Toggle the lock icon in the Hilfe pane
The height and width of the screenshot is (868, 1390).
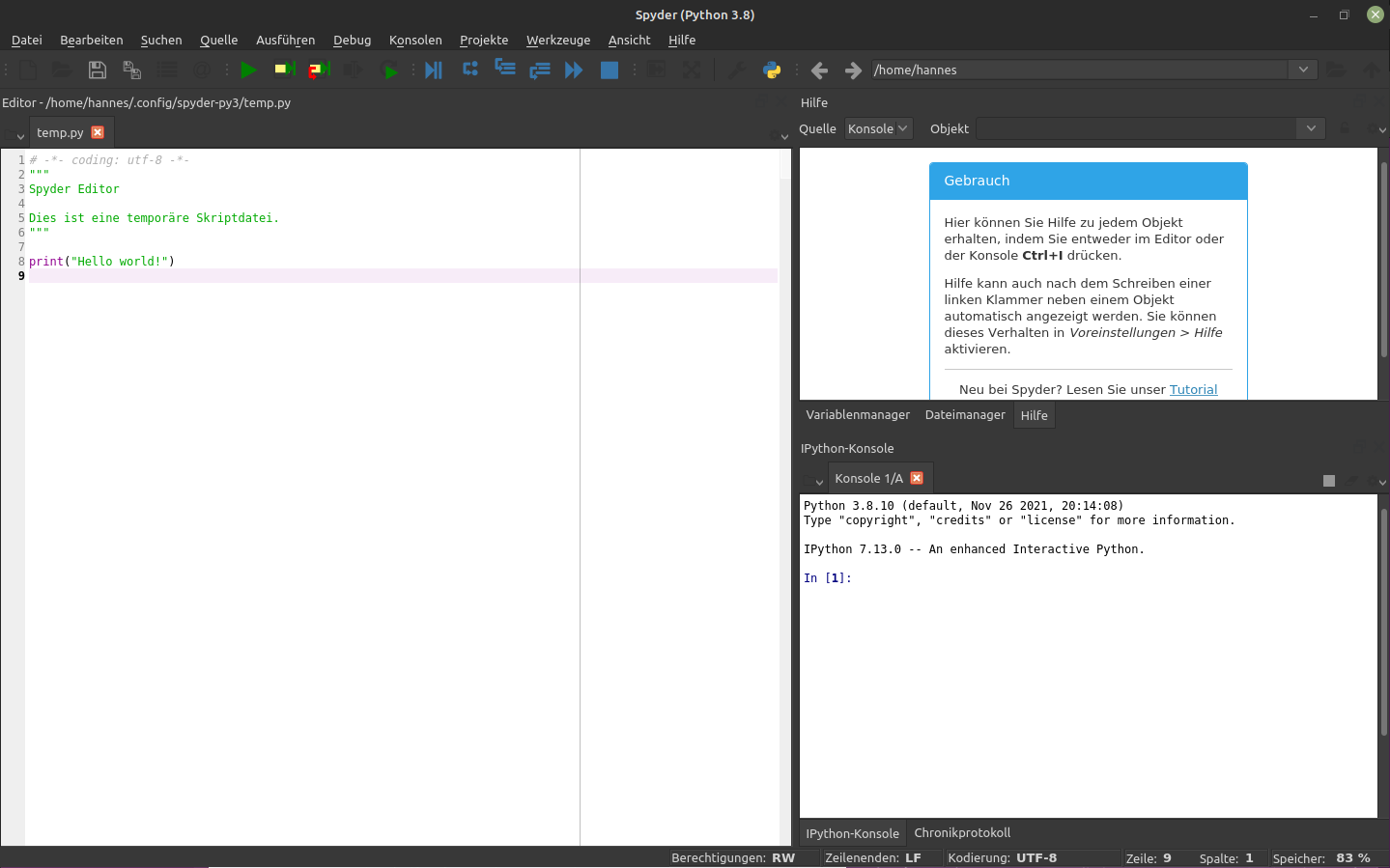(1345, 128)
